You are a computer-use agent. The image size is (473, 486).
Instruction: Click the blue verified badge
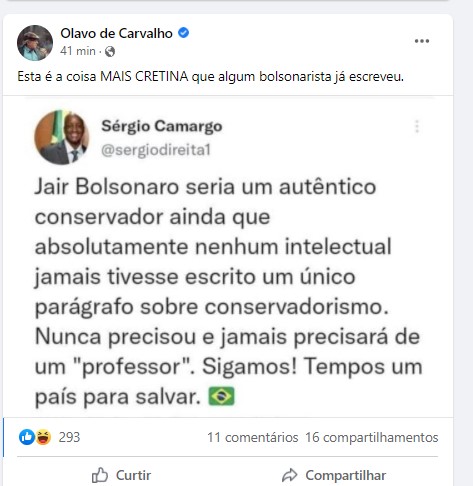coord(183,33)
